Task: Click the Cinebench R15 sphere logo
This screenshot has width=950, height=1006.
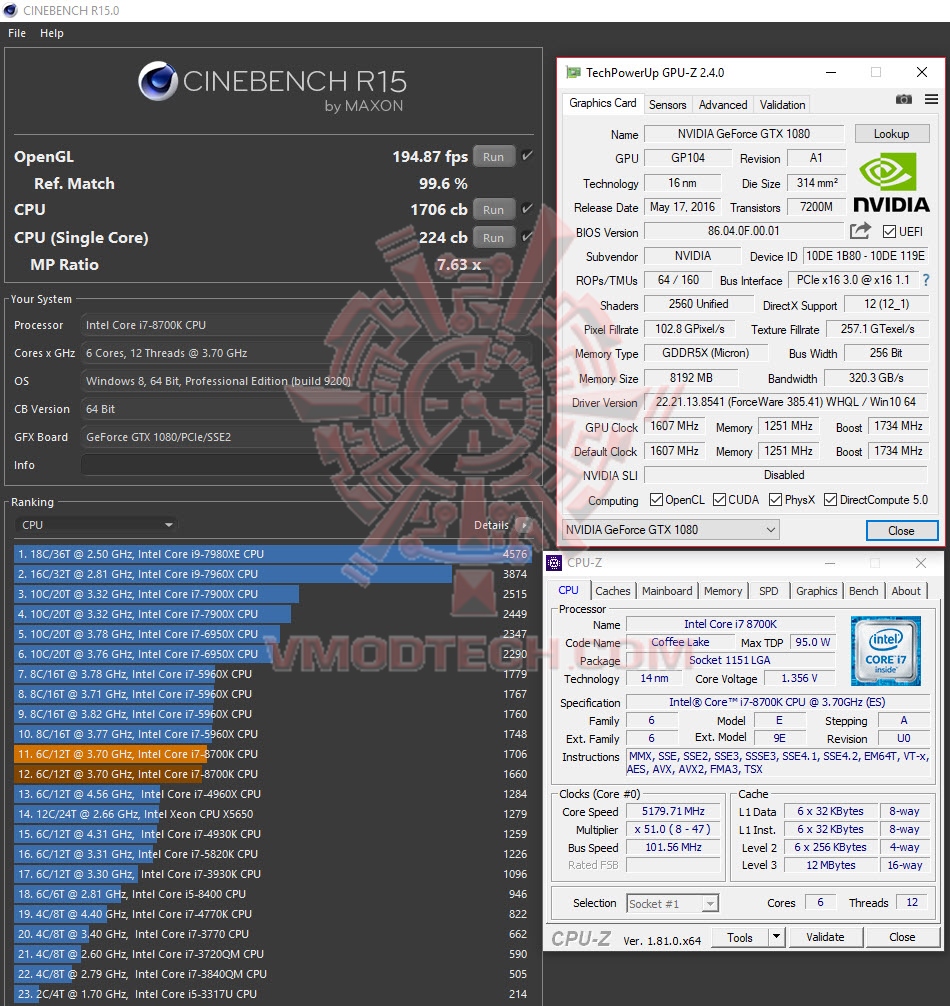Action: tap(158, 81)
